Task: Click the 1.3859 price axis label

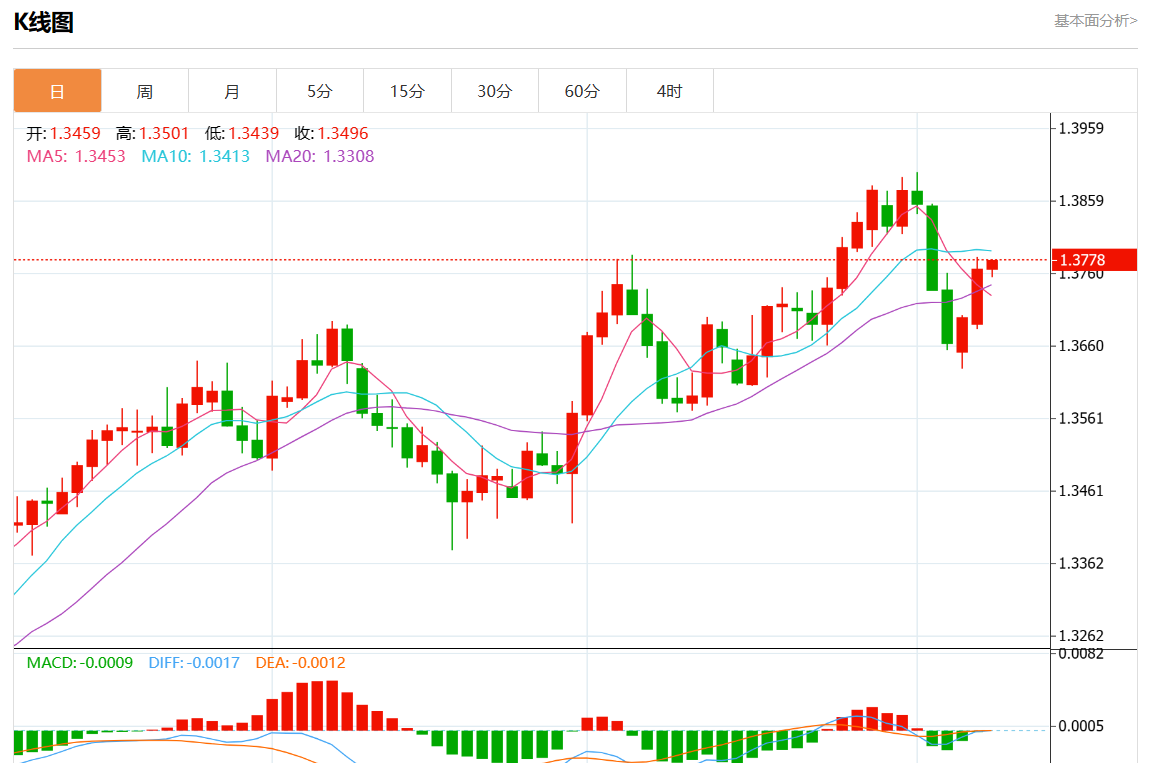Action: click(1080, 201)
